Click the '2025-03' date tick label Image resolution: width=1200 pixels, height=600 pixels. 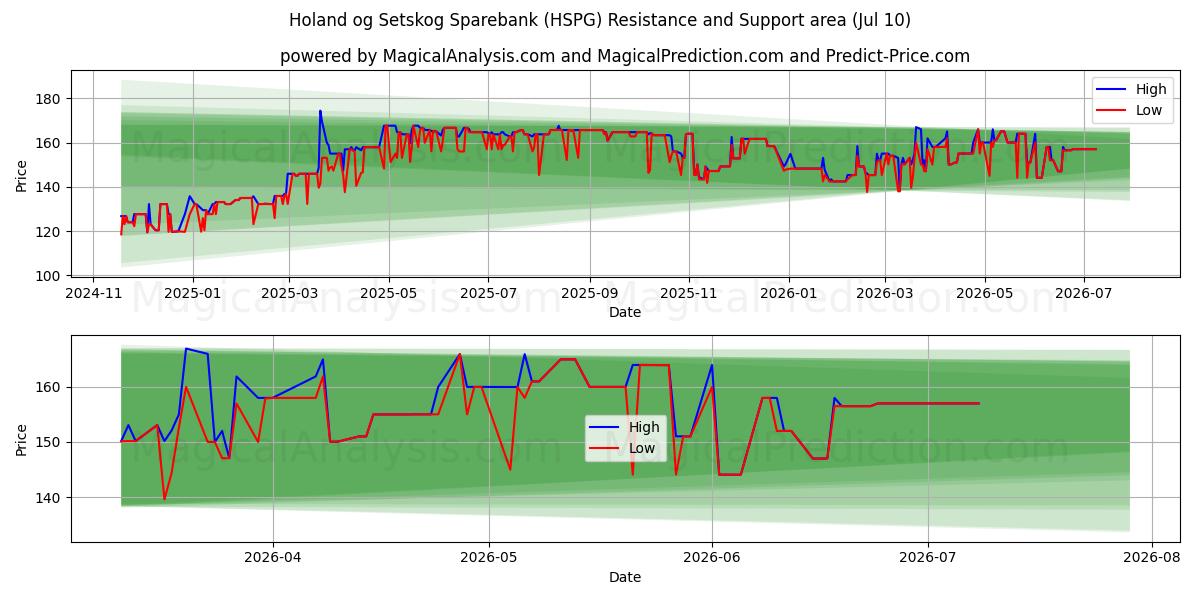coord(289,294)
